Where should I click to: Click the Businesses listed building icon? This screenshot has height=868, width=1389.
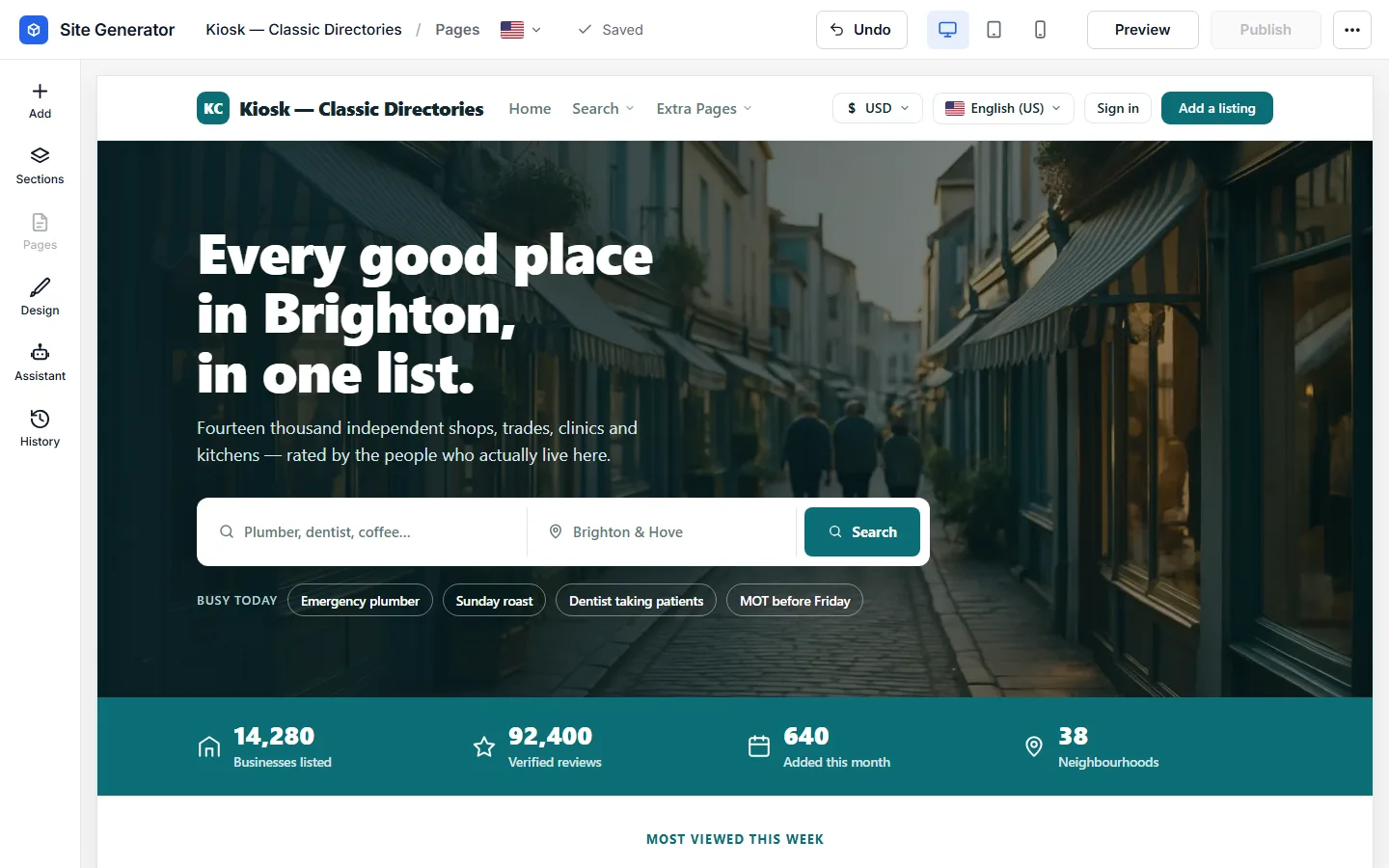pyautogui.click(x=209, y=746)
